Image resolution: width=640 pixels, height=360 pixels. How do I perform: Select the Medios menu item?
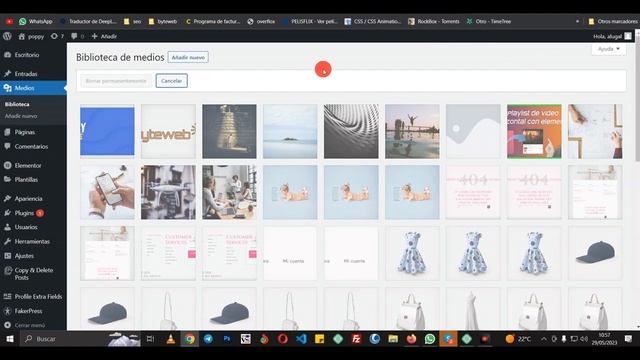coord(33,88)
